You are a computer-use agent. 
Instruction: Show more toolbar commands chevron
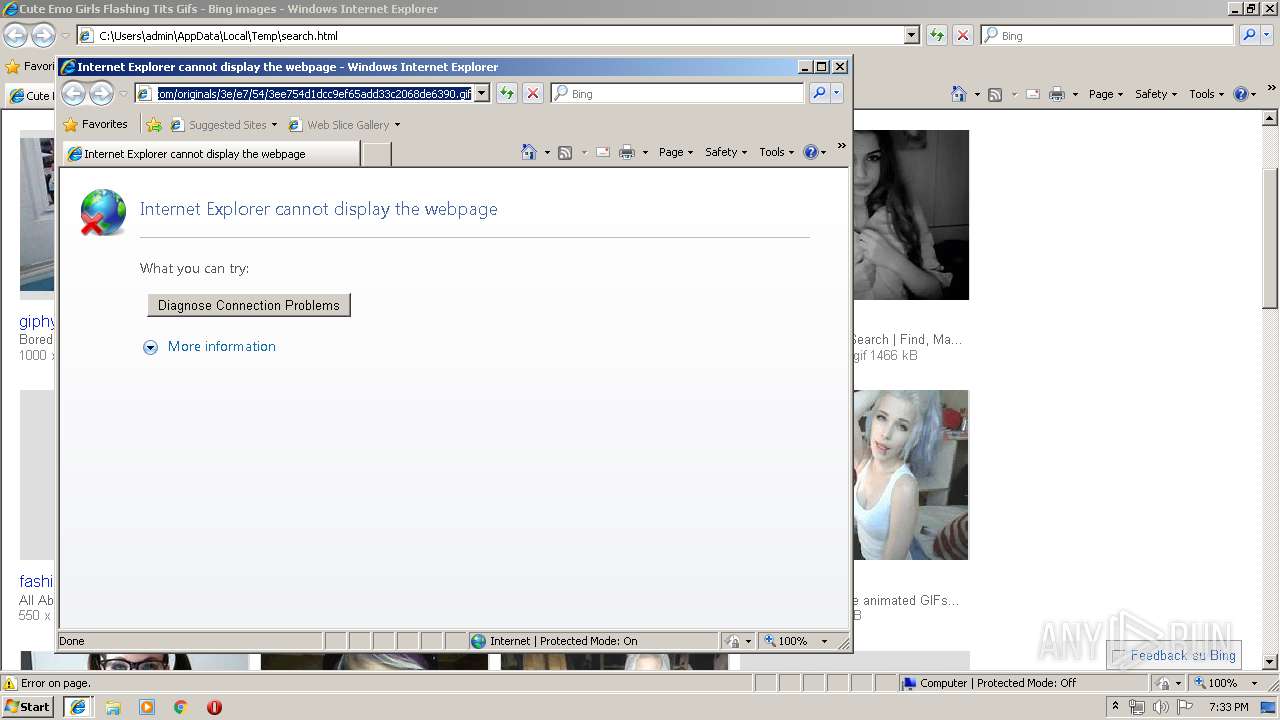841,146
